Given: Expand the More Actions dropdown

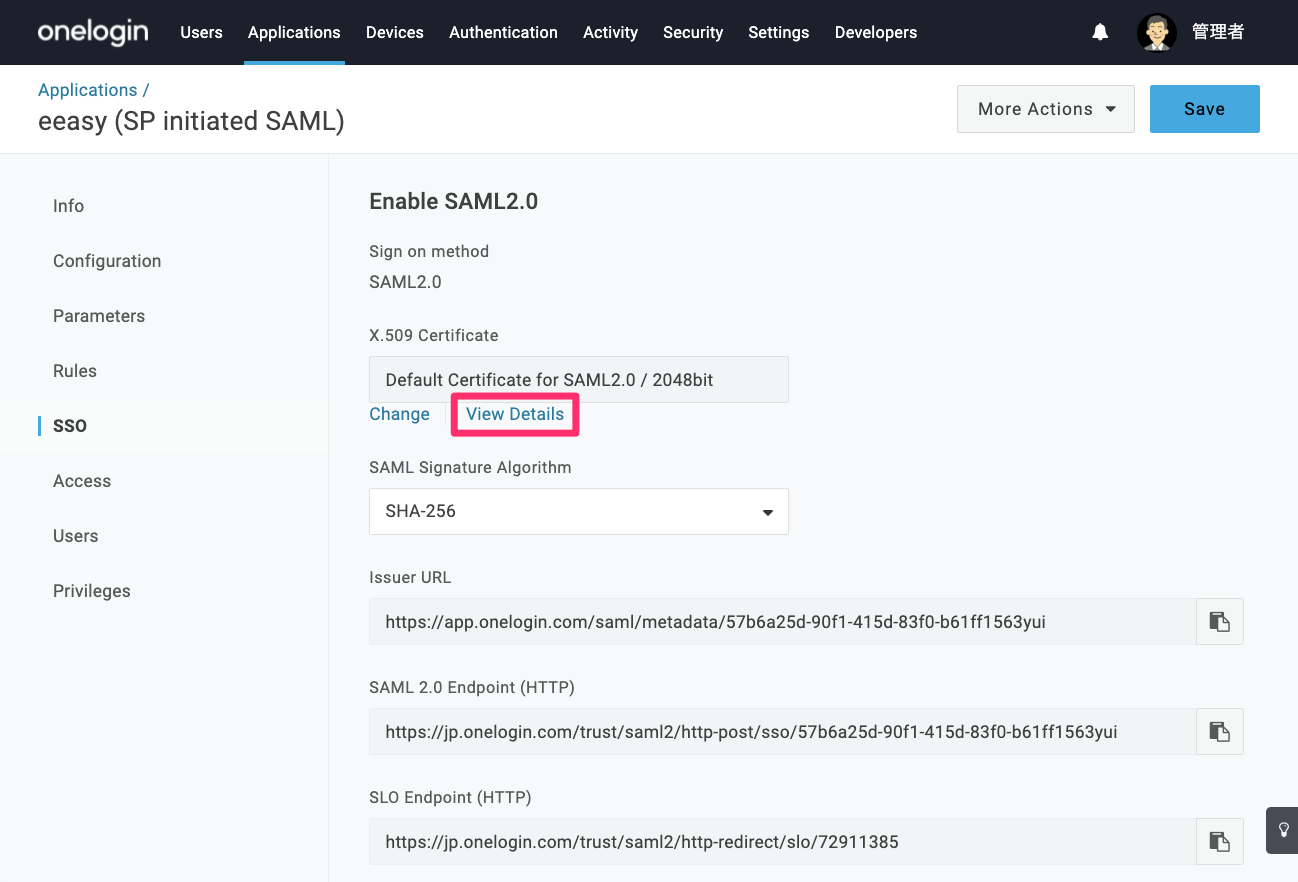Looking at the screenshot, I should (1046, 109).
